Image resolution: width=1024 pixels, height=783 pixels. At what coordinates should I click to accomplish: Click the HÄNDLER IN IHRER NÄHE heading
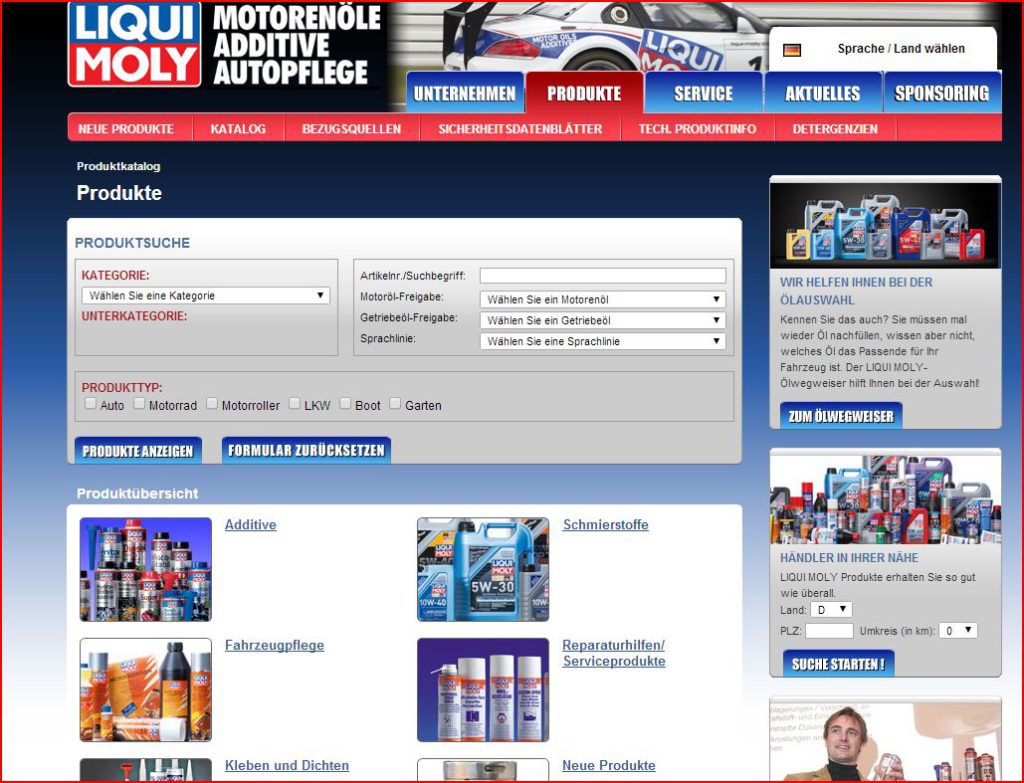click(x=849, y=558)
